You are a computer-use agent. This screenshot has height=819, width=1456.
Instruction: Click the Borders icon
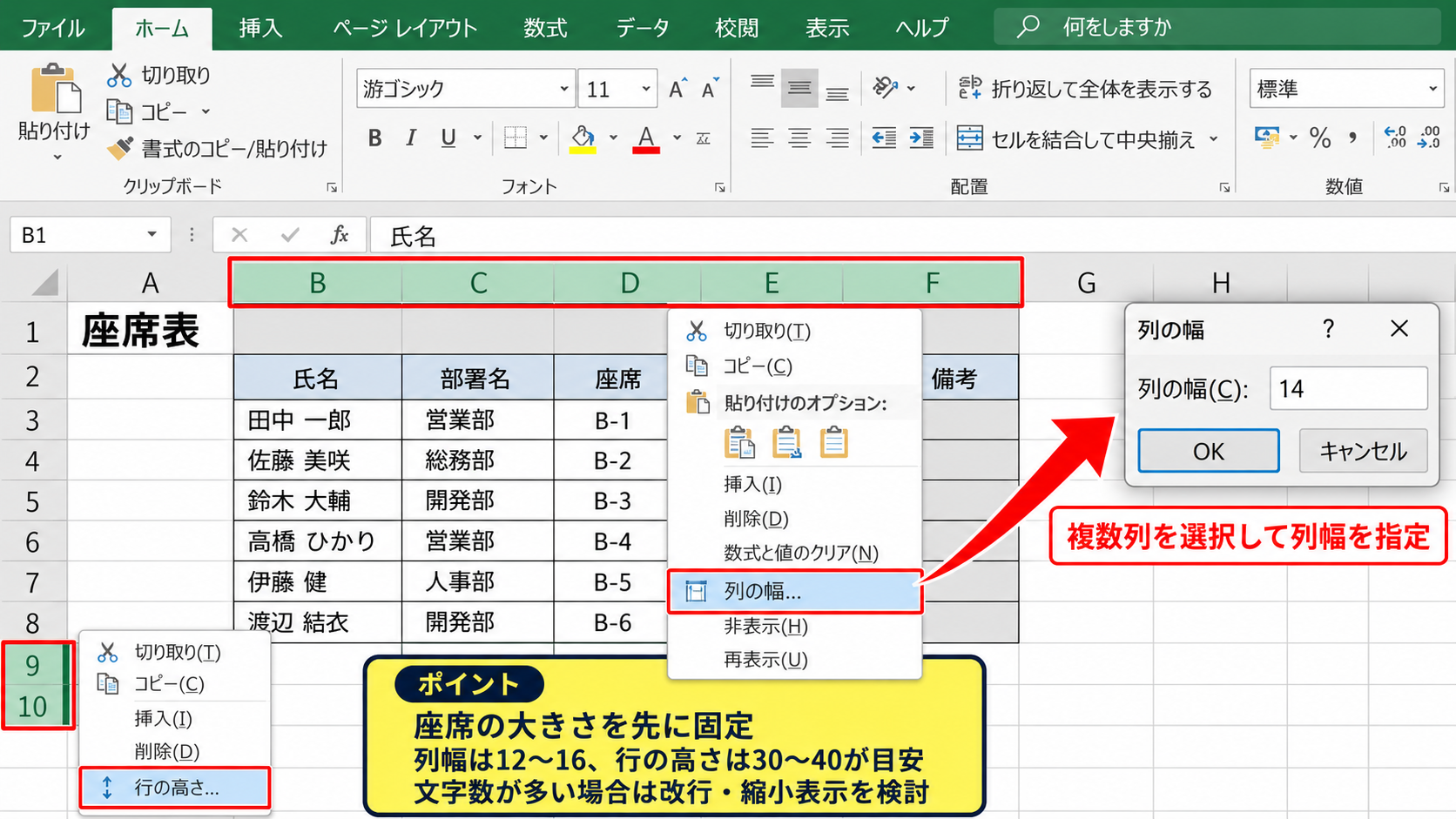tap(516, 138)
